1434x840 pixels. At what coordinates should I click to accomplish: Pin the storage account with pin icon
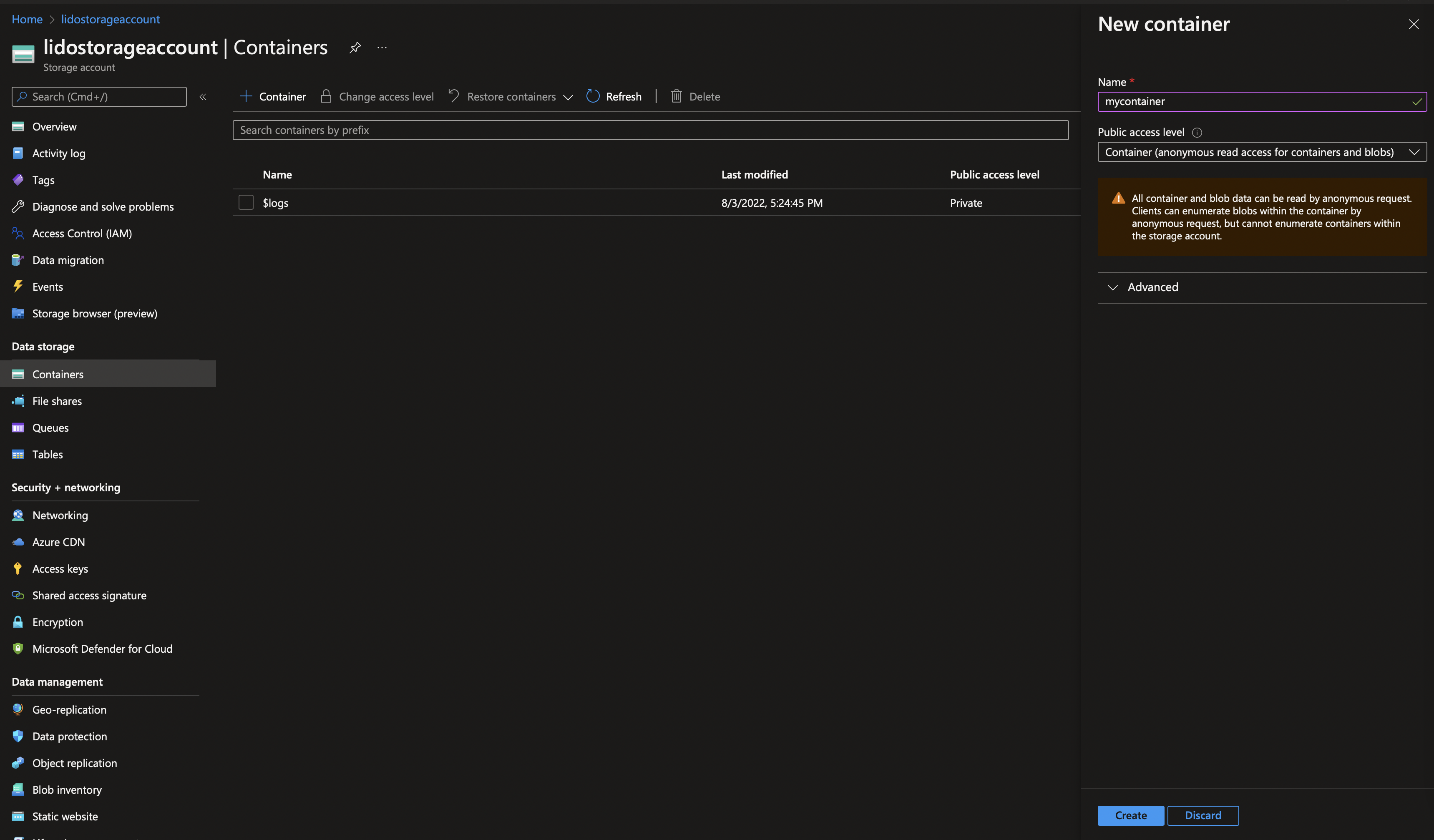coord(355,47)
